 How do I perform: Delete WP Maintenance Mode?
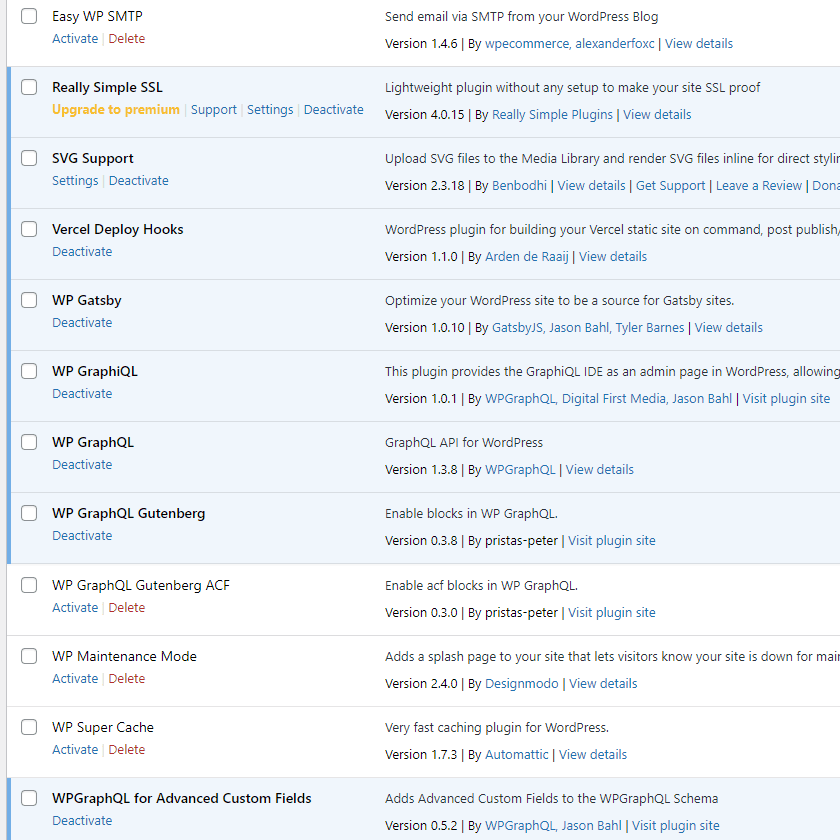(x=127, y=678)
